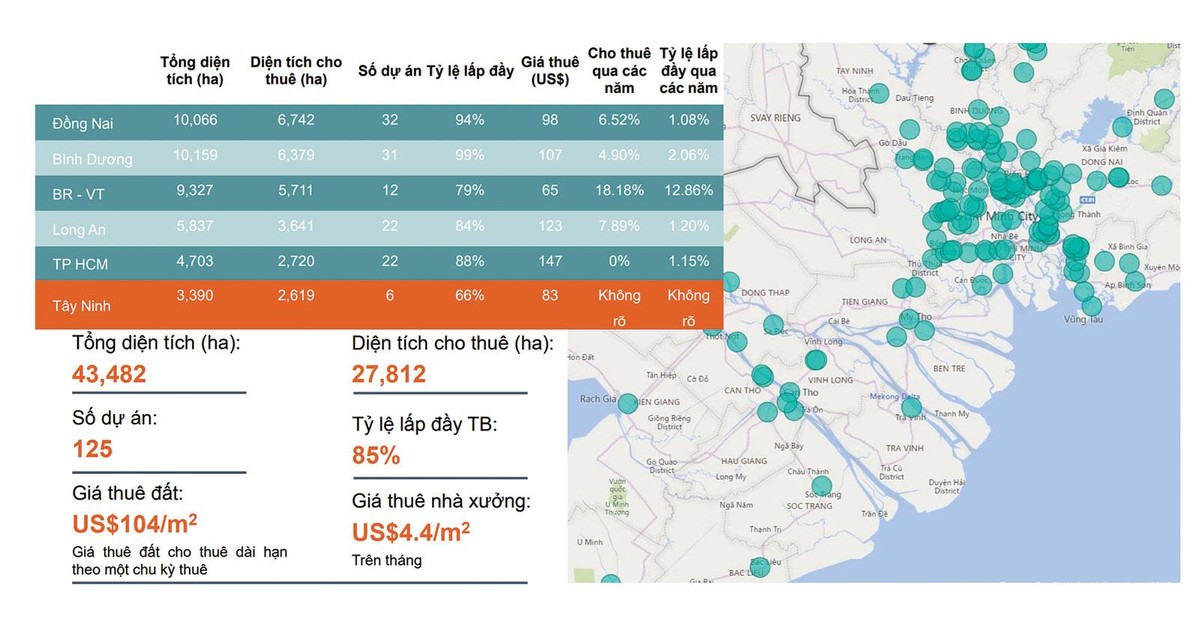Click the 'Tổng diện tích (ha)' column header

[196, 70]
